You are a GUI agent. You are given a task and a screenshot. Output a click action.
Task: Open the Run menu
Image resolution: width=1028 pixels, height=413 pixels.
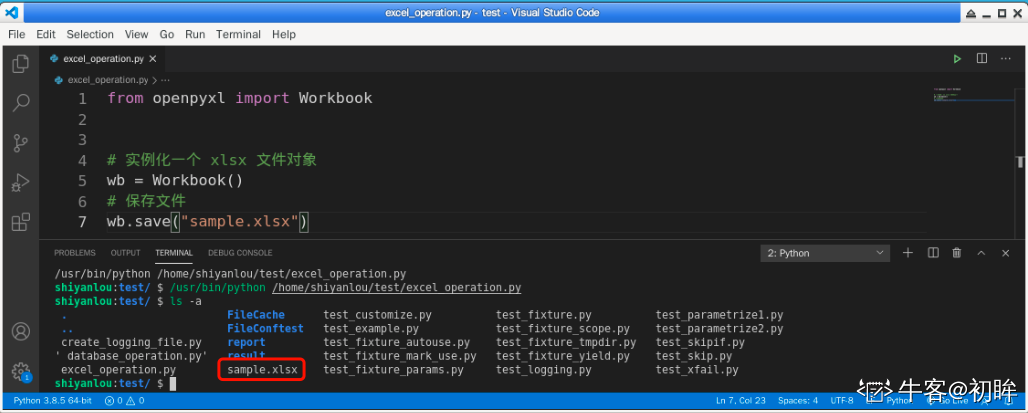coord(195,34)
